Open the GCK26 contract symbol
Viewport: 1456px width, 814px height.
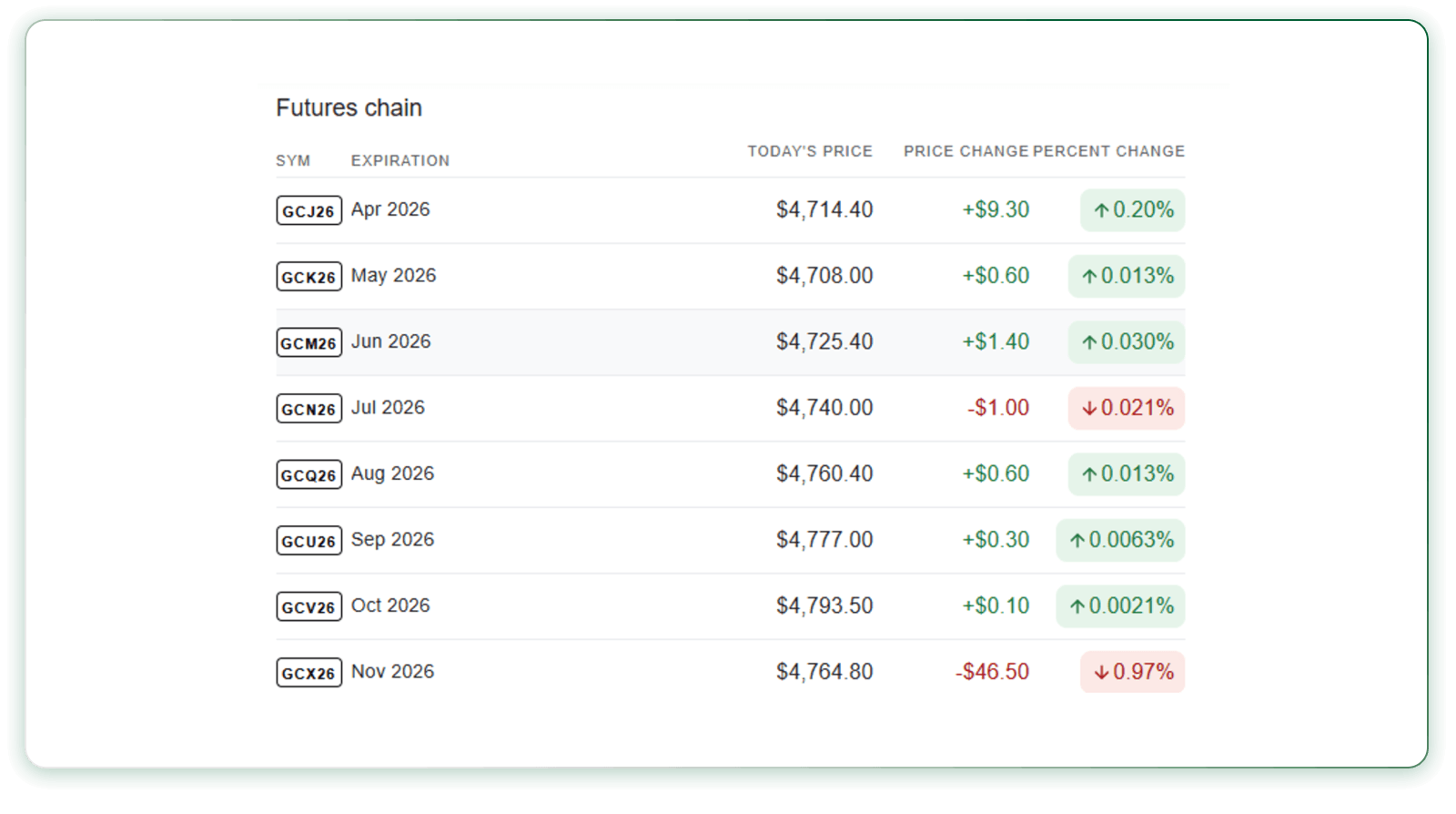coord(308,277)
